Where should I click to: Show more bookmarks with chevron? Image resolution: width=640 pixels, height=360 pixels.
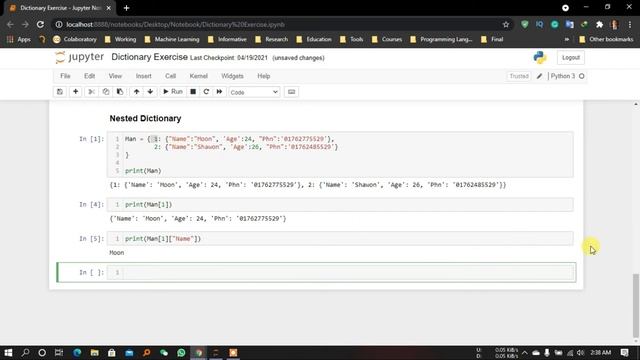tap(567, 39)
